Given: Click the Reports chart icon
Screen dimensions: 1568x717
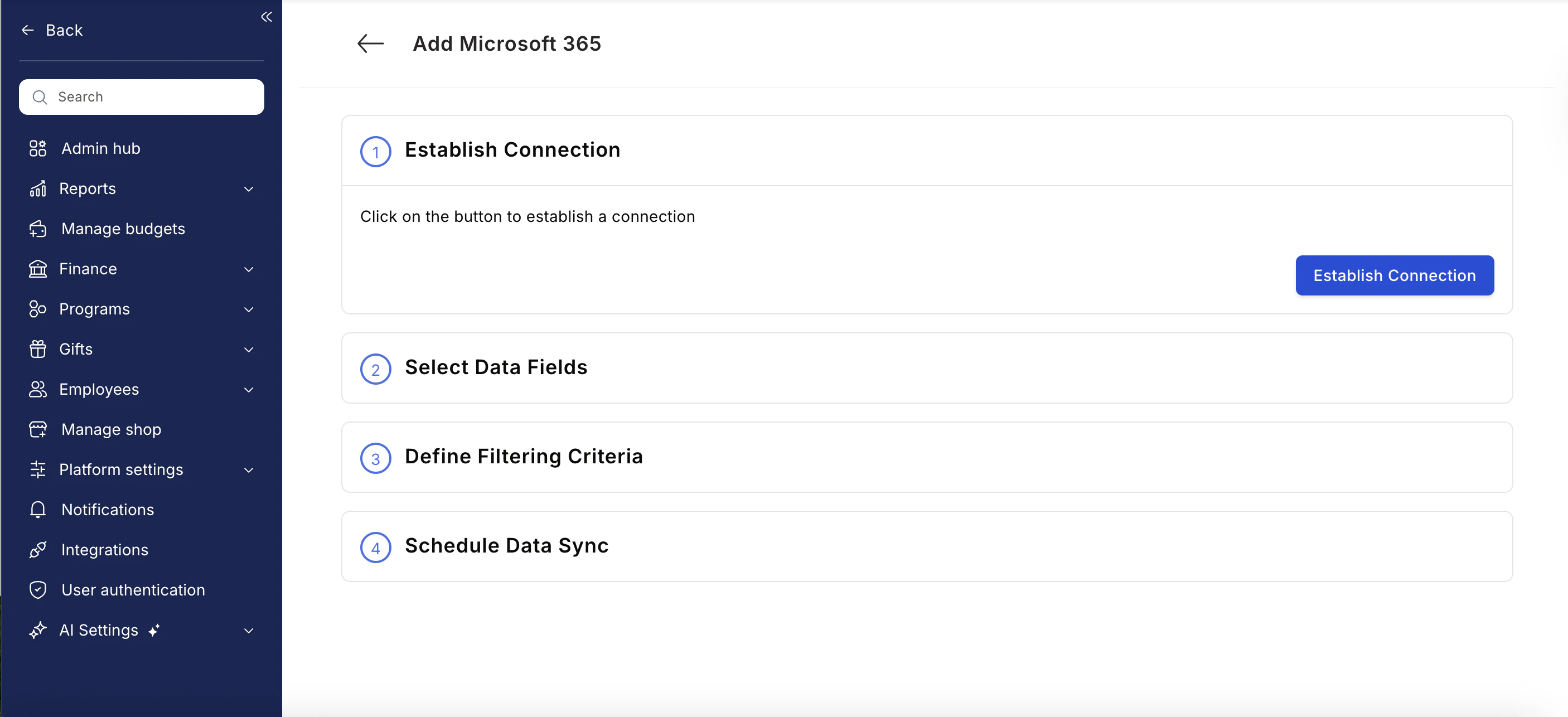Looking at the screenshot, I should point(38,188).
